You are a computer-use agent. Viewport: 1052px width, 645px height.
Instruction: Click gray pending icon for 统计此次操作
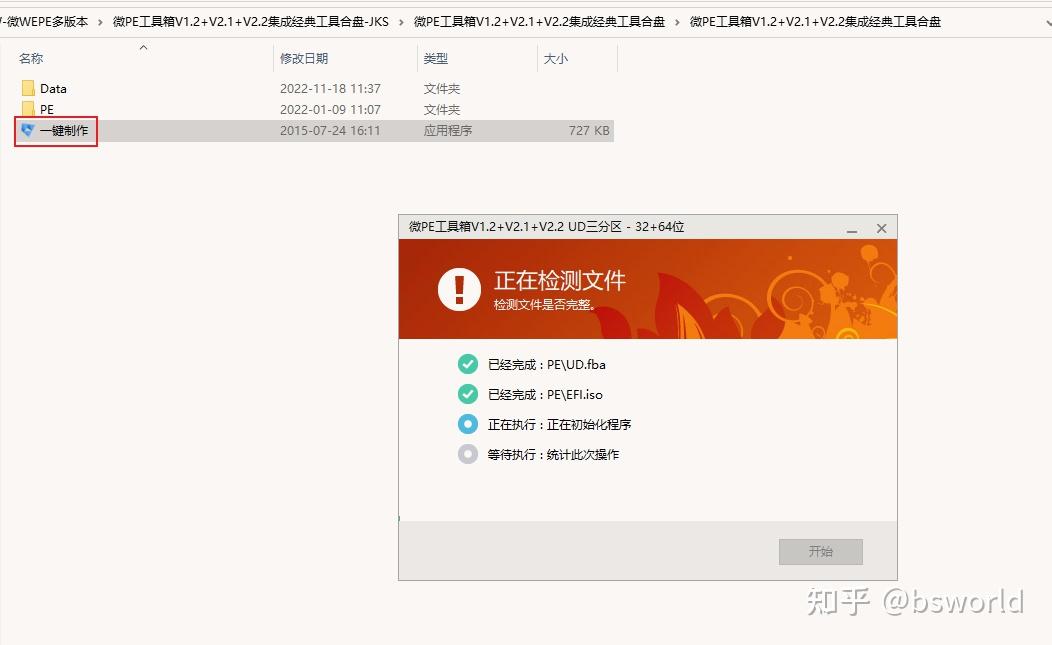coord(468,454)
